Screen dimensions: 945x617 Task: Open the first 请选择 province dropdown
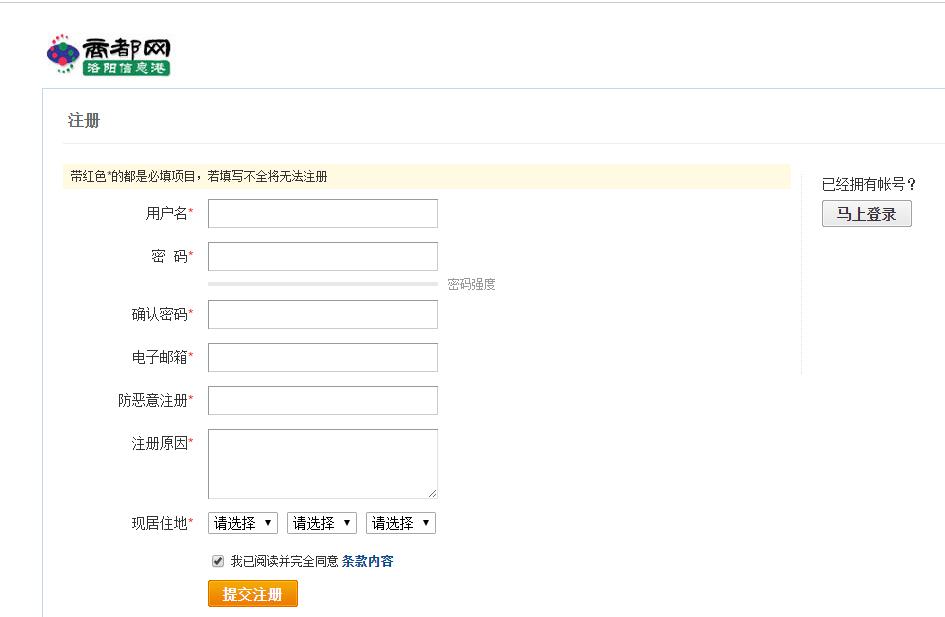pyautogui.click(x=242, y=522)
